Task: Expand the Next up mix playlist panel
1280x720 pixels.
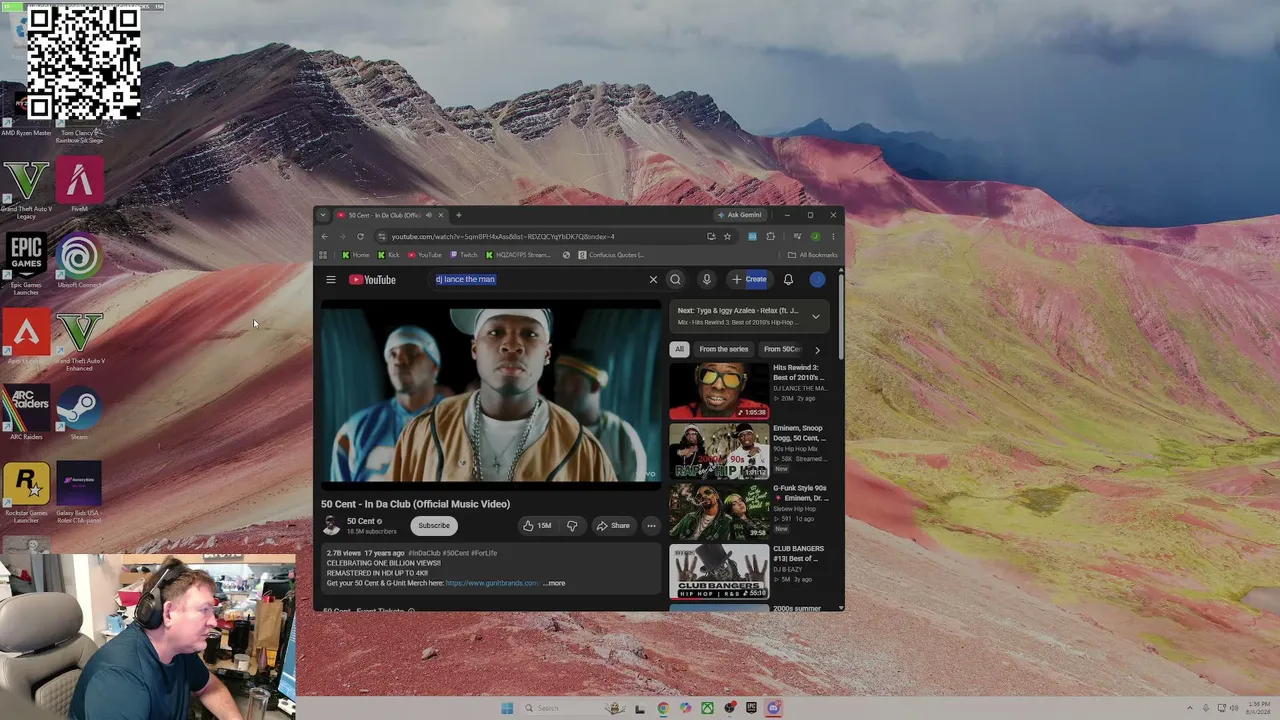Action: [815, 316]
